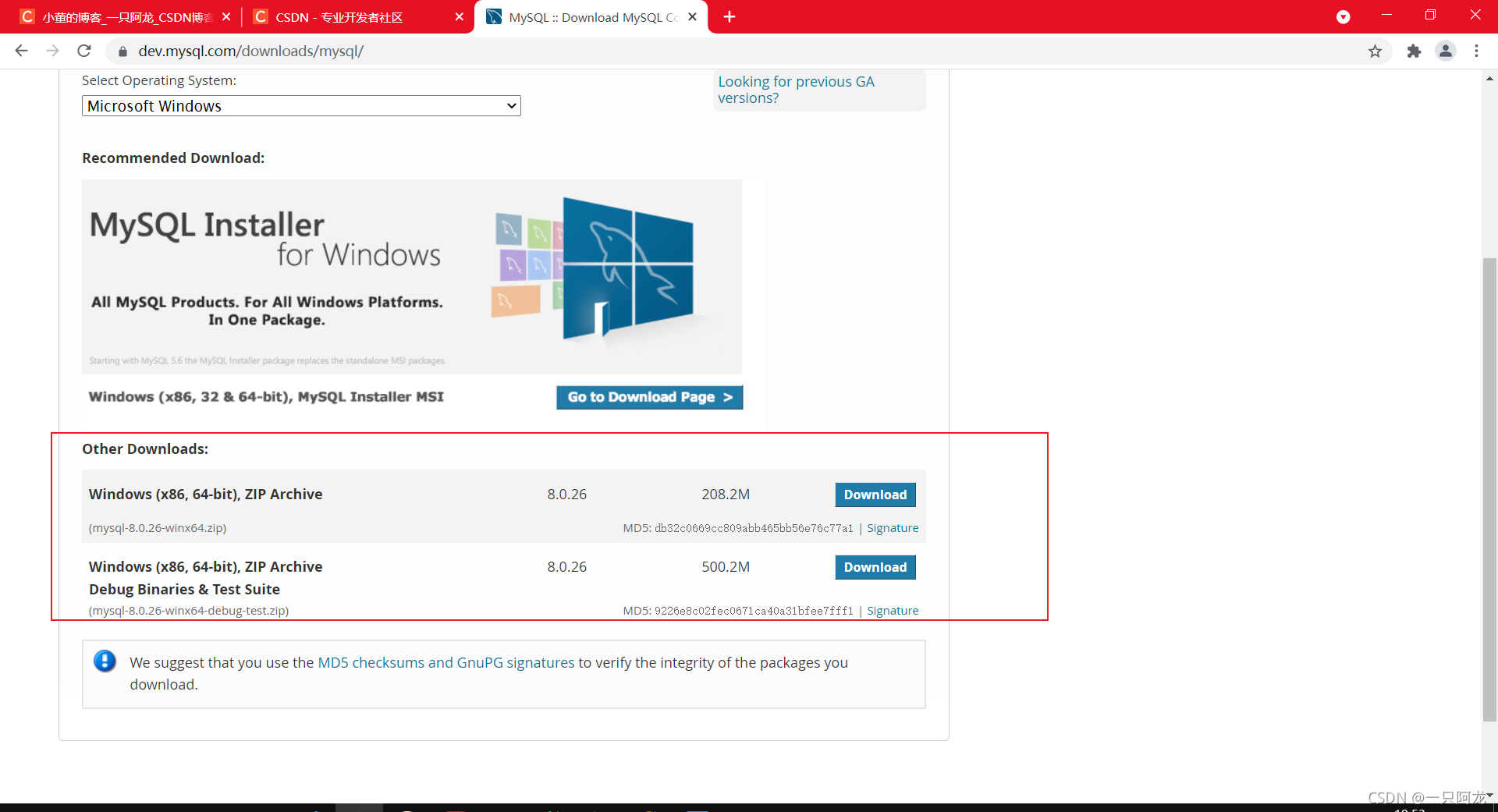Switch to the 小董的博客 CSDN blog tab
This screenshot has height=812, width=1498.
[122, 16]
